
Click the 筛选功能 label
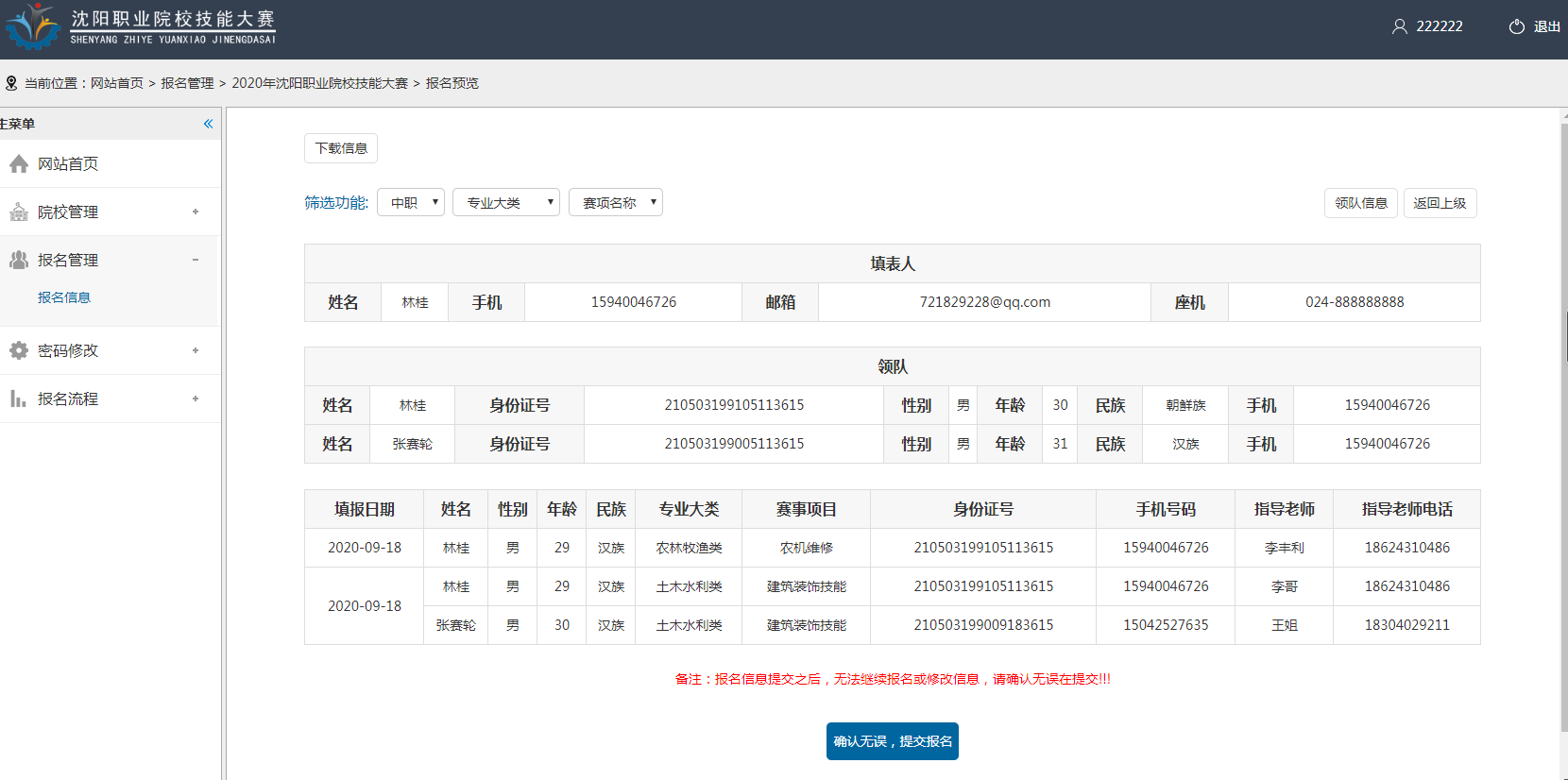336,202
